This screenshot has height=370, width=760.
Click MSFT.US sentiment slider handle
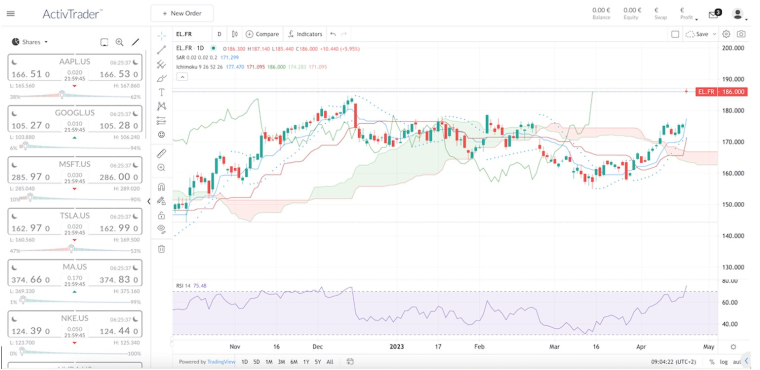[30, 197]
